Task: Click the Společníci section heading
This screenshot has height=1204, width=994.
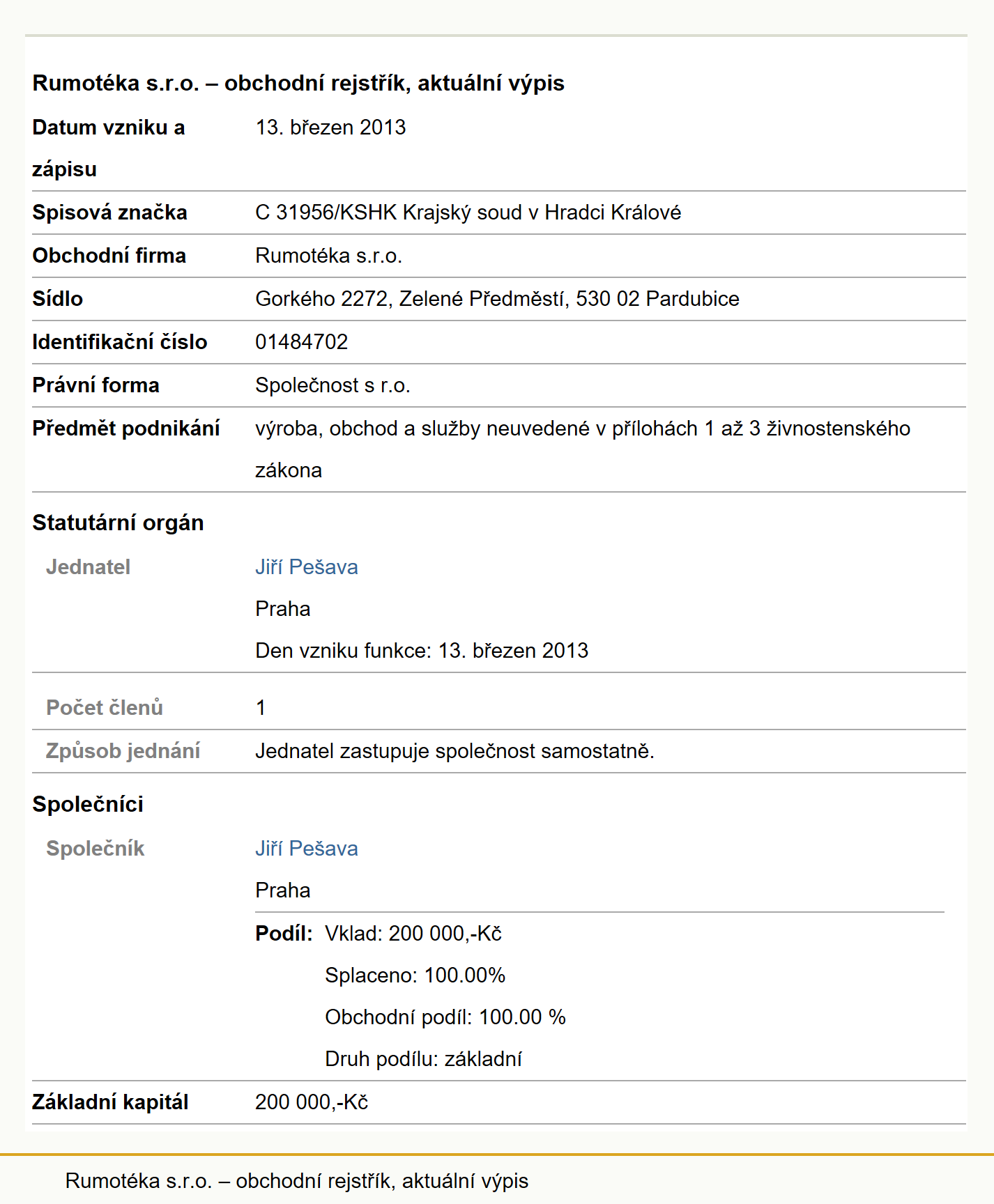Action: tap(88, 804)
